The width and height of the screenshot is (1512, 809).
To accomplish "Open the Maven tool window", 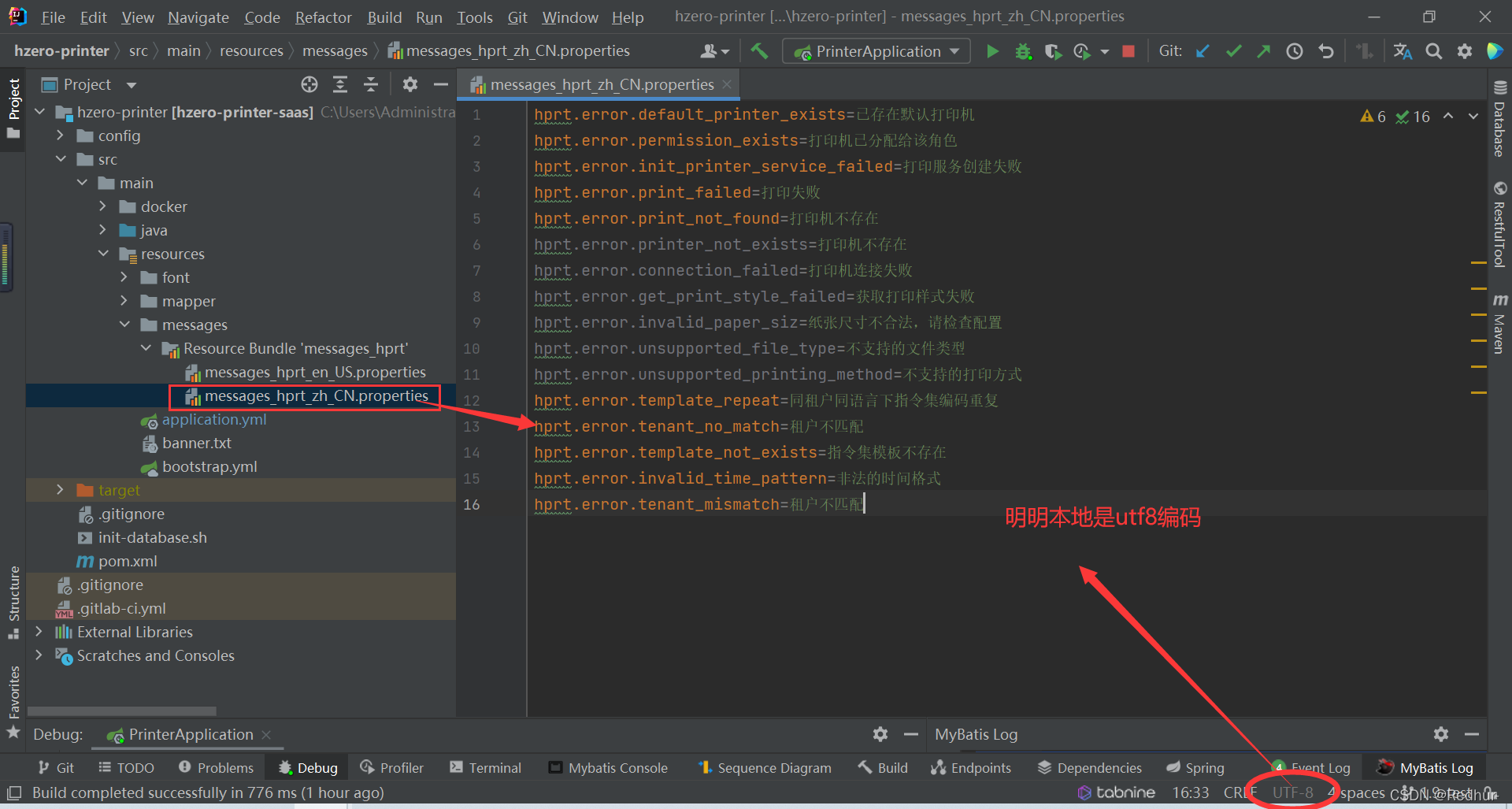I will 1499,323.
